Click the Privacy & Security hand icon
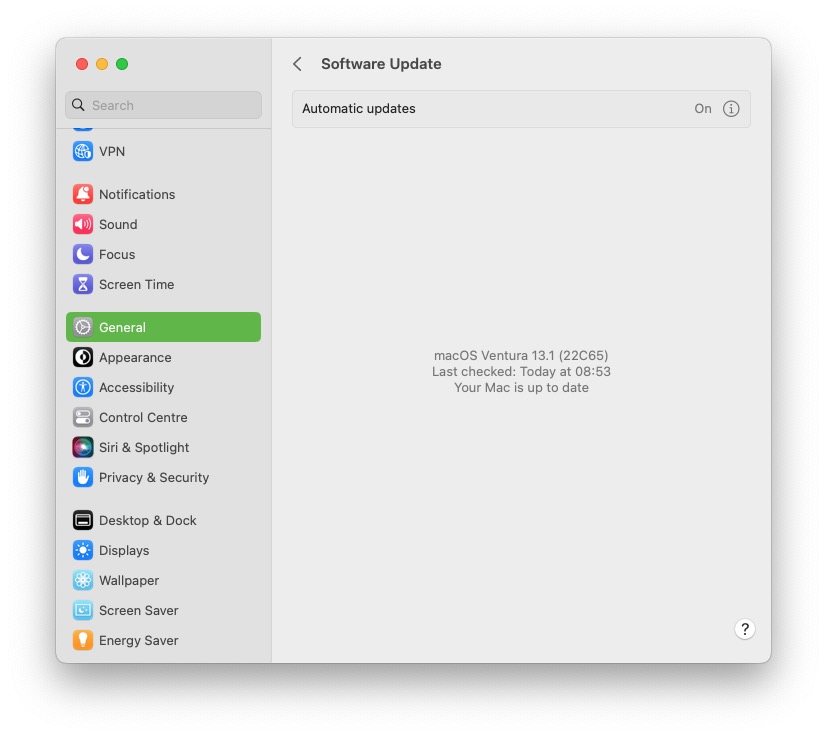The height and width of the screenshot is (737, 827). 83,477
